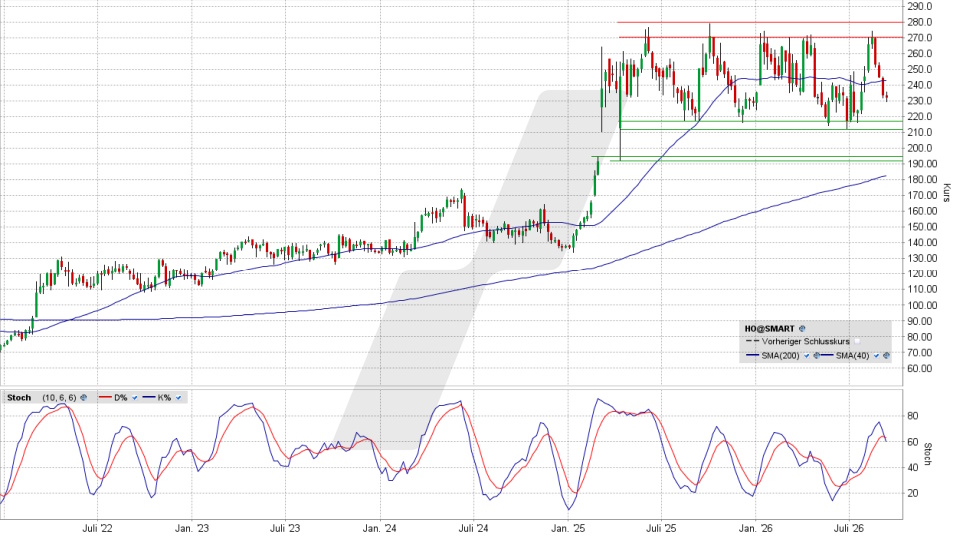
Task: Open settings icon next to HO@SMART
Action: (802, 329)
